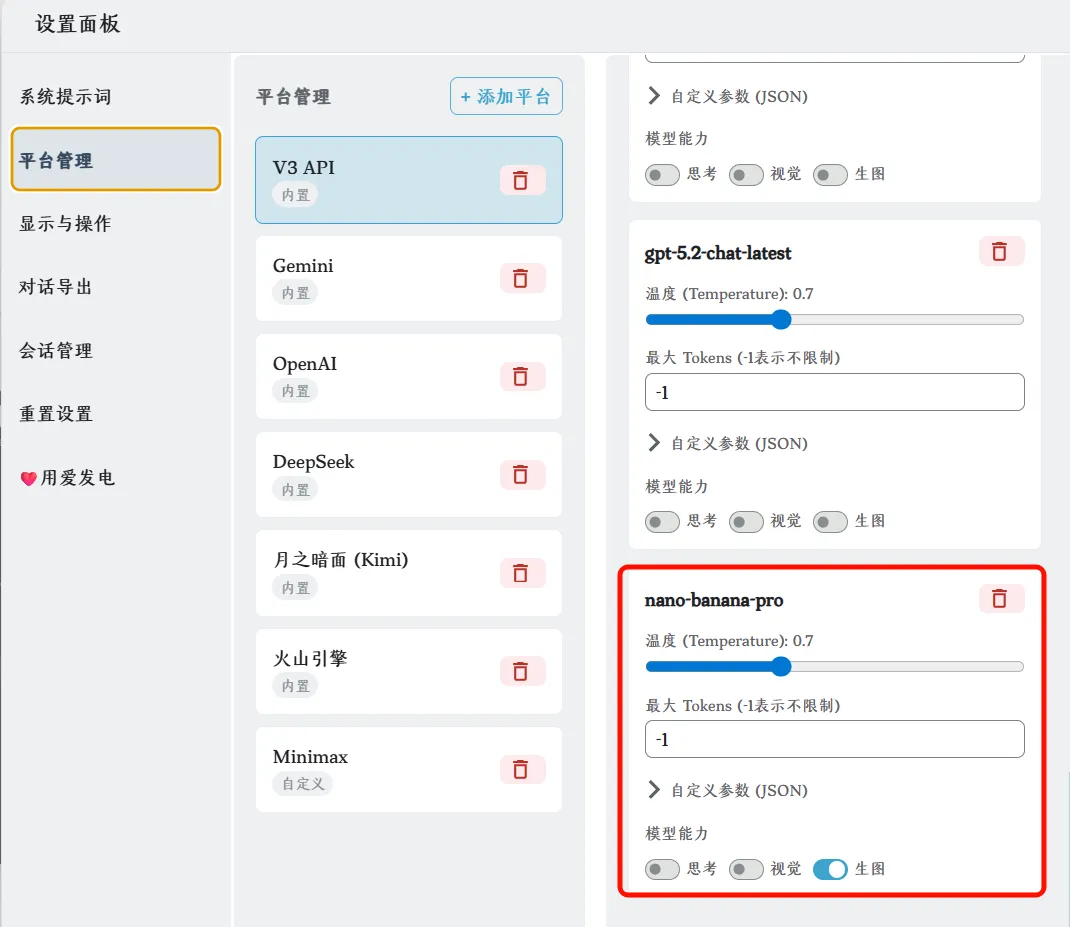The height and width of the screenshot is (927, 1070).
Task: Toggle 生图 in the topmost model card
Action: tap(830, 175)
